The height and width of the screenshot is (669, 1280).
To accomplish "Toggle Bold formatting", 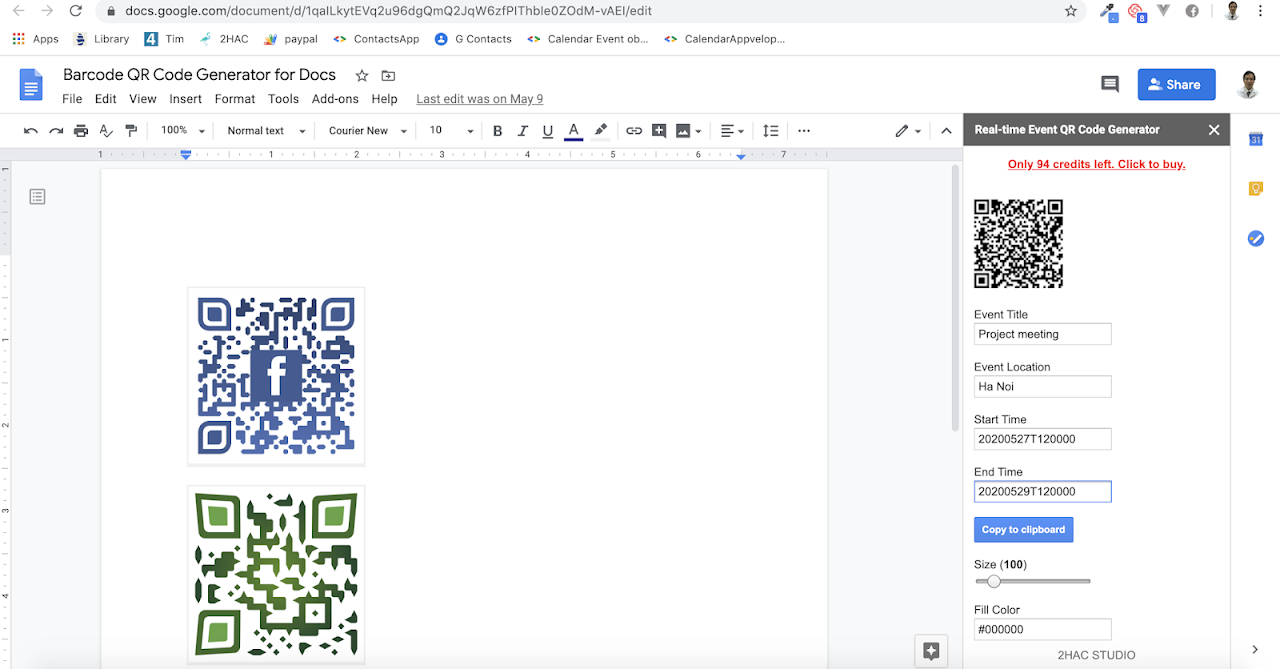I will pos(497,131).
